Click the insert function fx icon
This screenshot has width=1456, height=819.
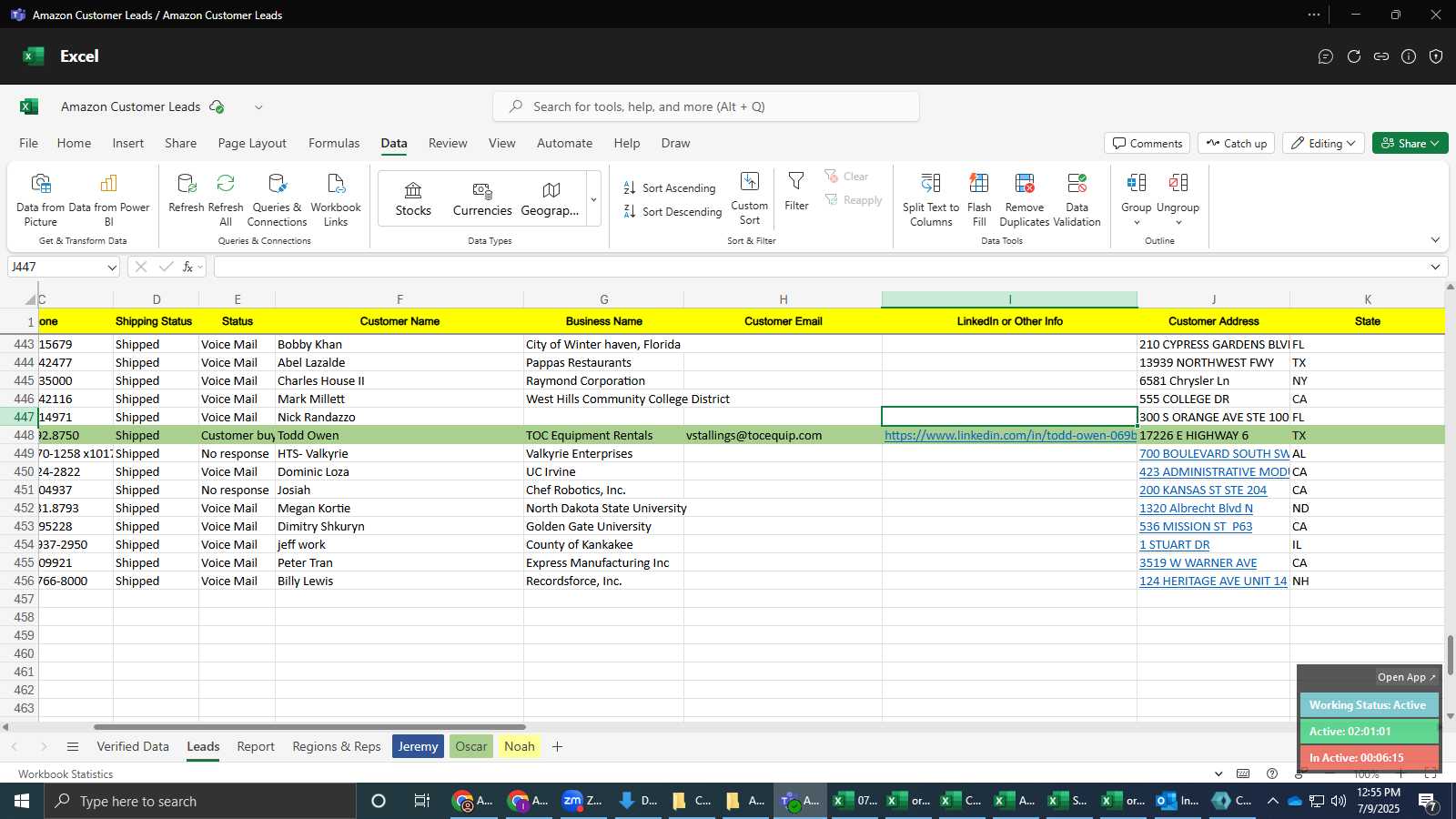[188, 267]
